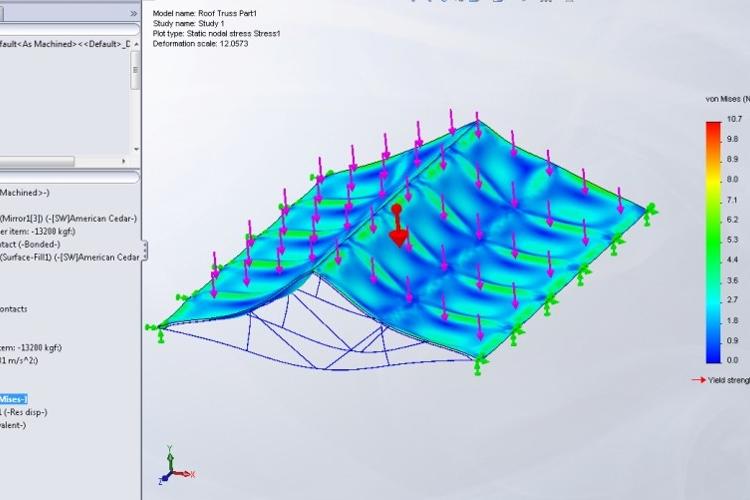This screenshot has height=500, width=750.
Task: Click the 'Study name: Study 1' annotation
Action: coord(188,23)
